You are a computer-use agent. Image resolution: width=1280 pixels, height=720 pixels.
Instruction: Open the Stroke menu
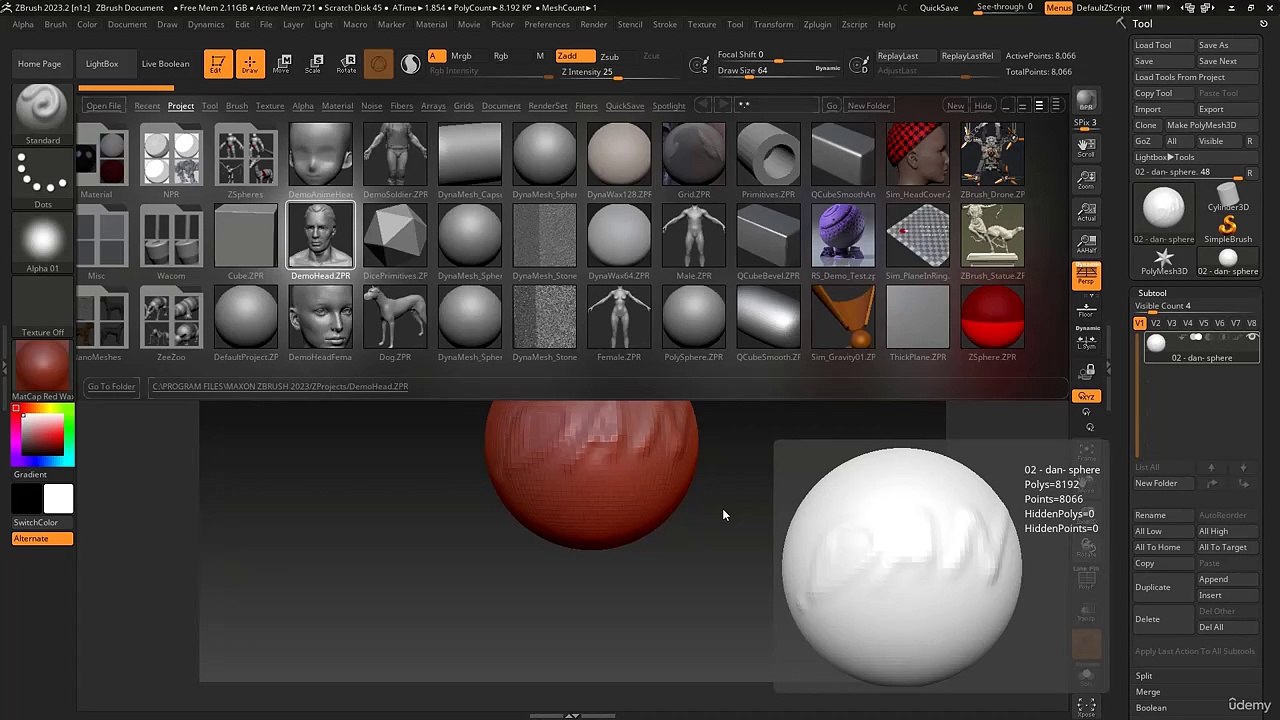coord(665,24)
